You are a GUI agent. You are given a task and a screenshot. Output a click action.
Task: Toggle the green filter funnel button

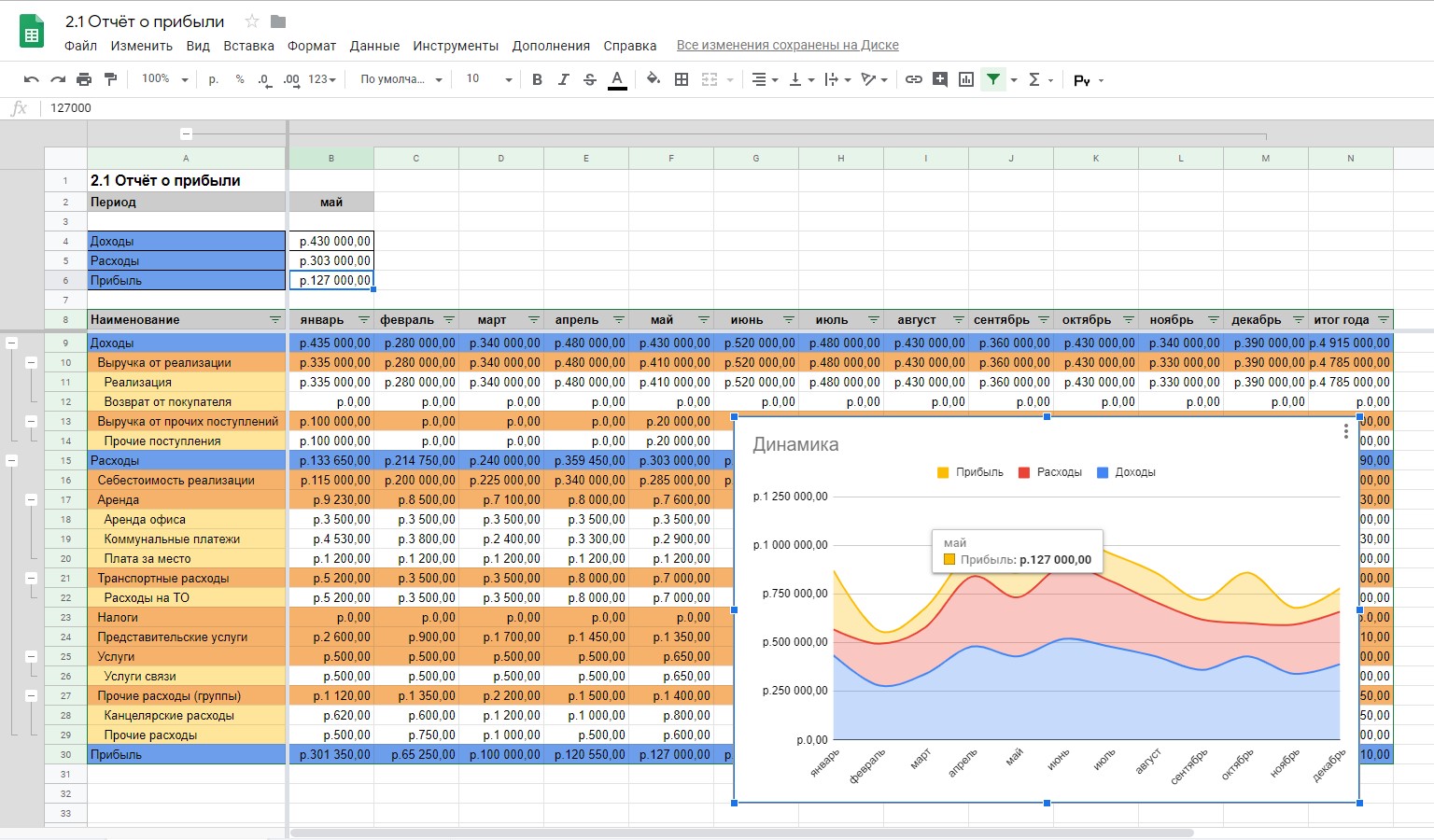click(x=993, y=79)
